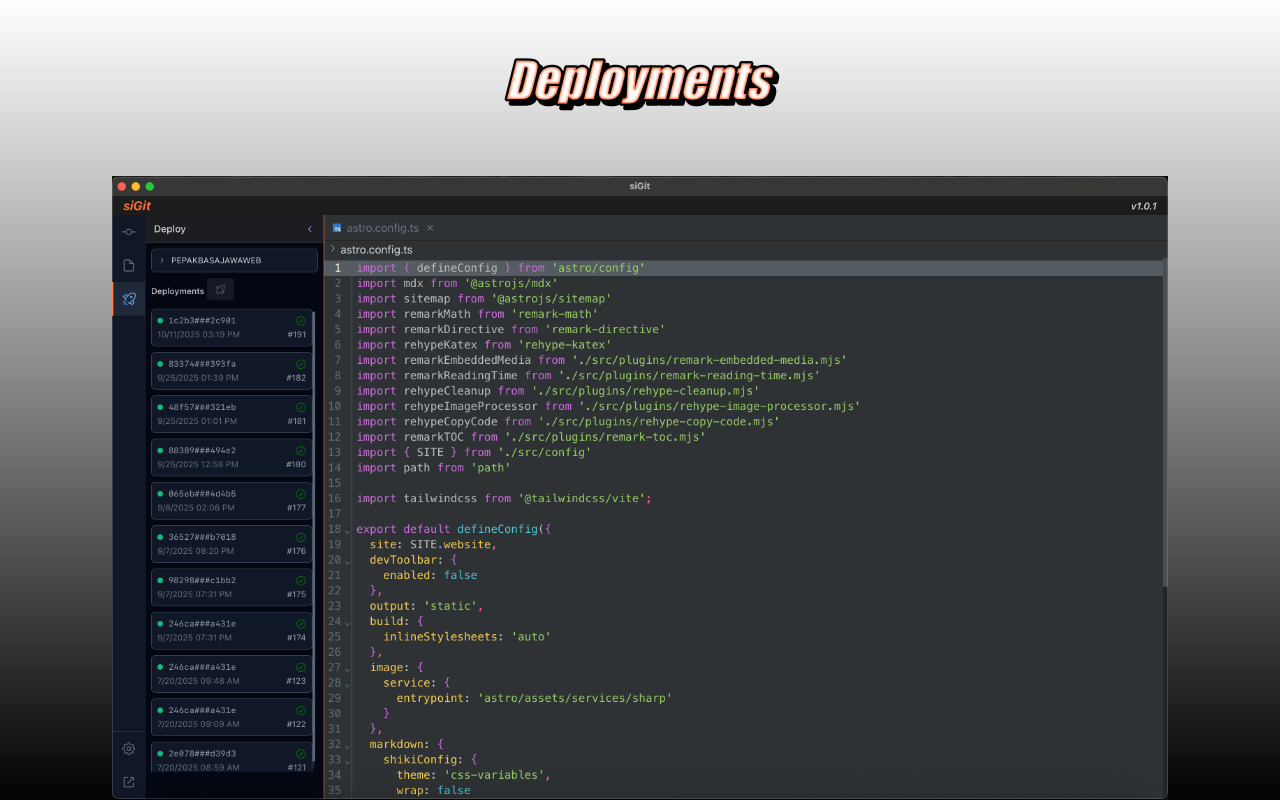
Task: Click success check icon on deployment #180
Action: [301, 450]
